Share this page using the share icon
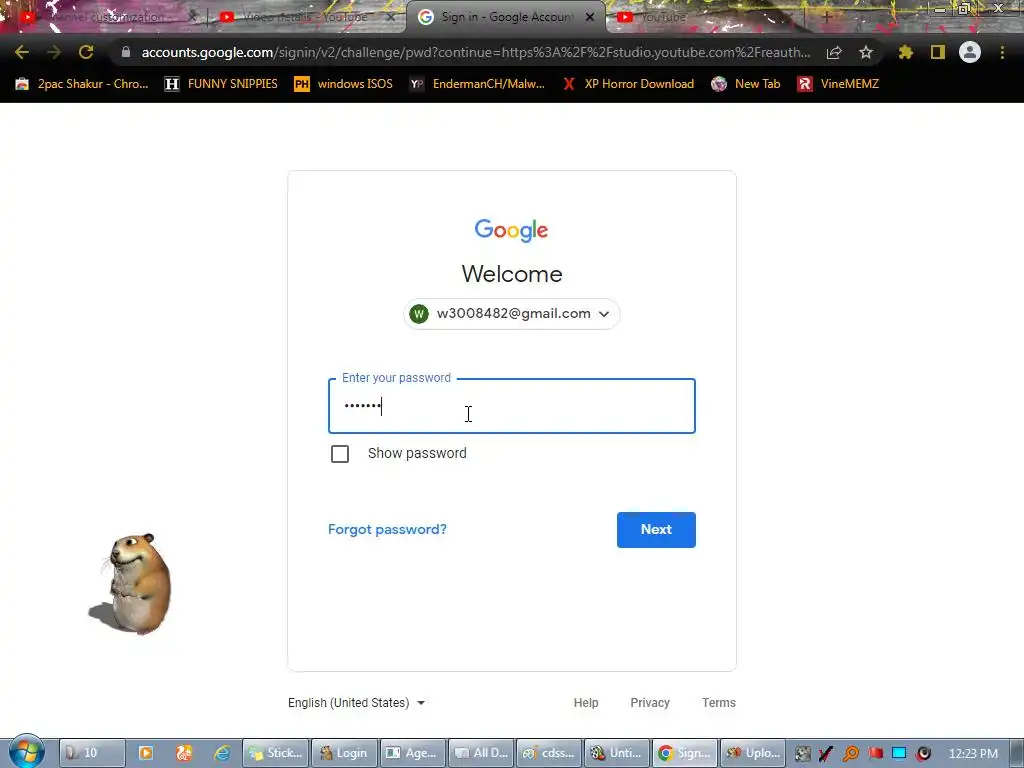The height and width of the screenshot is (768, 1024). point(834,52)
